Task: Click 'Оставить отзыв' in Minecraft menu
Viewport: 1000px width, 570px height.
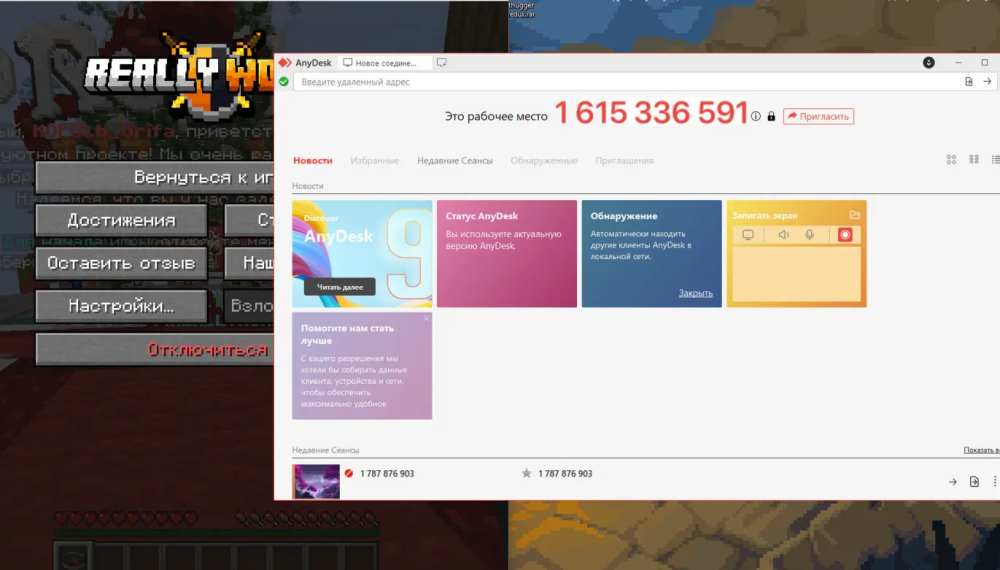Action: click(121, 263)
